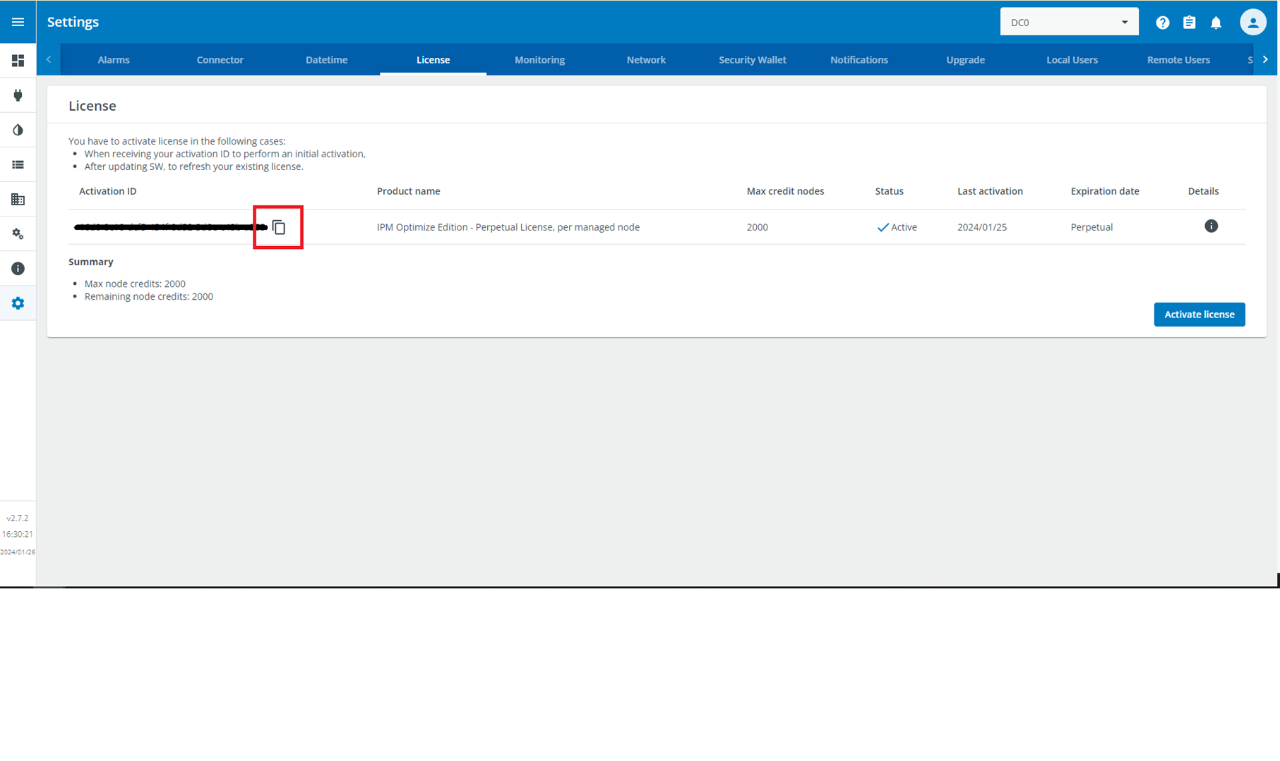
Task: Click the power device icon in sidebar
Action: (x=17, y=95)
